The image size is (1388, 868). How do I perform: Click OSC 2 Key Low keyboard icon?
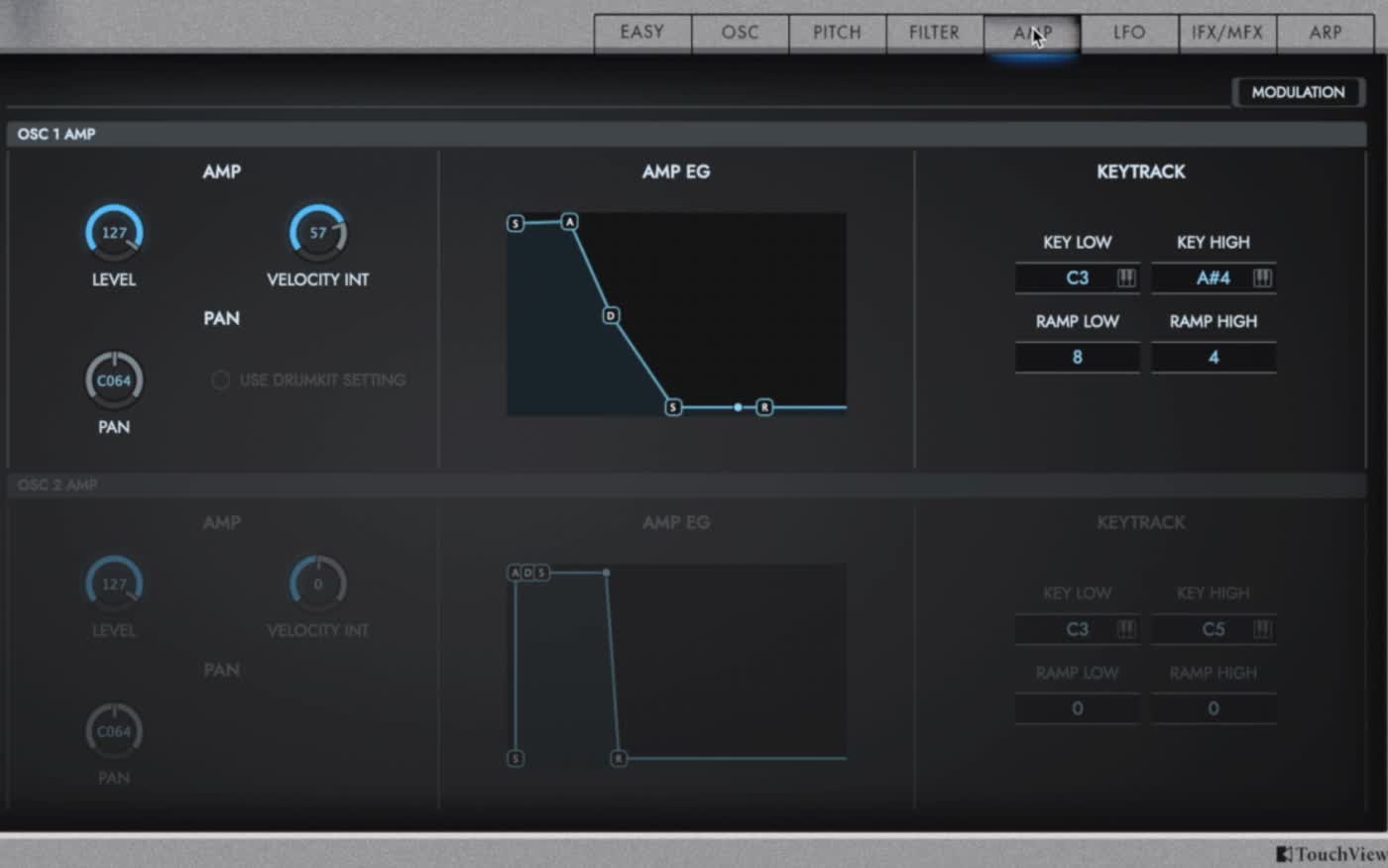(x=1126, y=629)
